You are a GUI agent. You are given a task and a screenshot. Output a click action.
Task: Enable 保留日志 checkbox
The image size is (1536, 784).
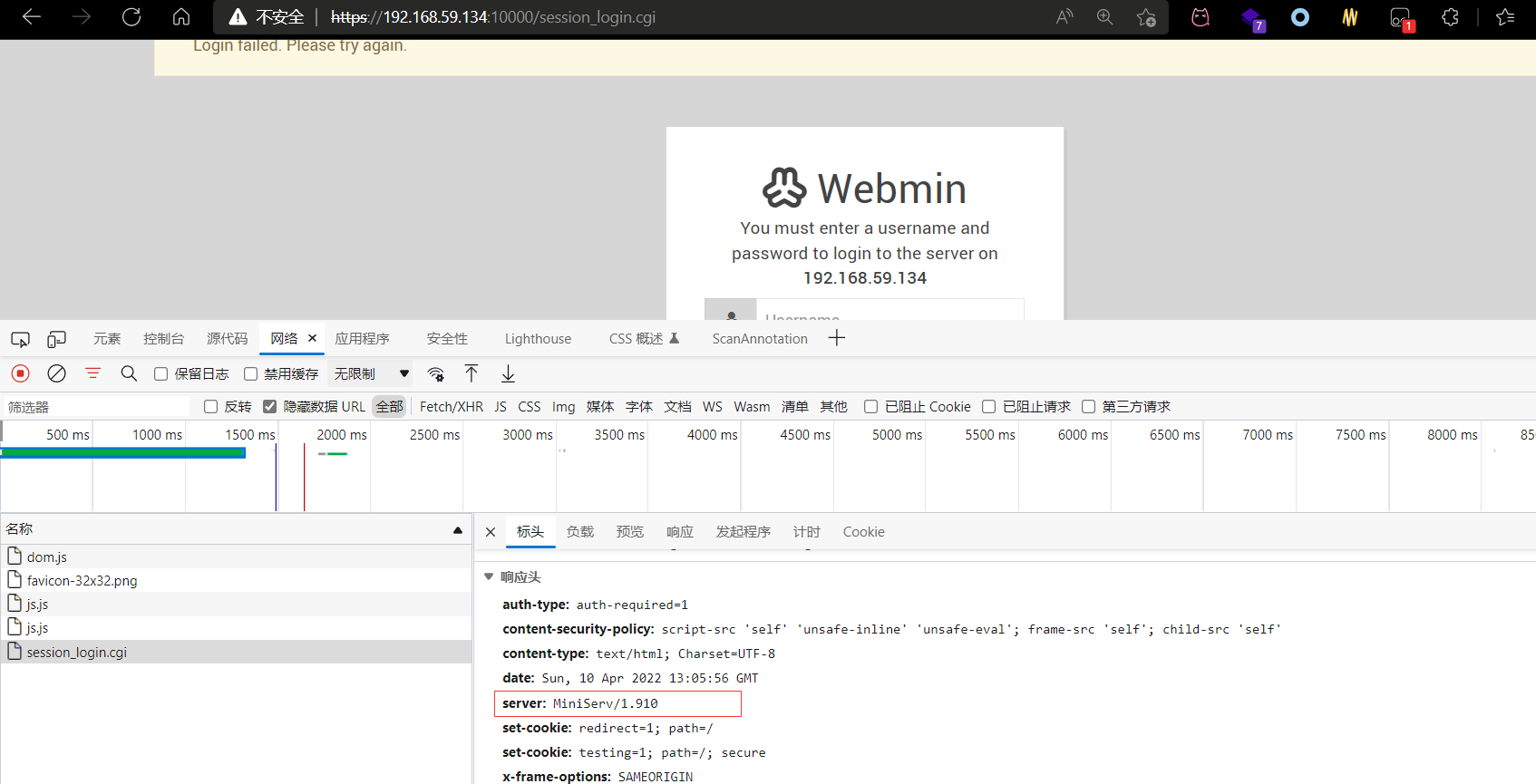[x=160, y=373]
